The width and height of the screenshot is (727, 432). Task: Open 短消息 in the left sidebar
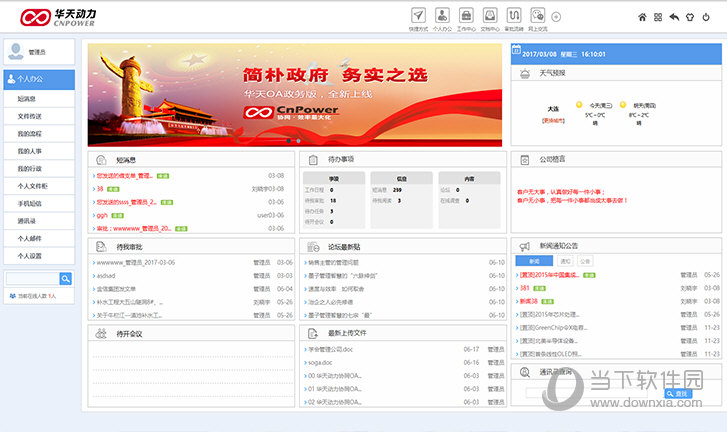point(39,99)
